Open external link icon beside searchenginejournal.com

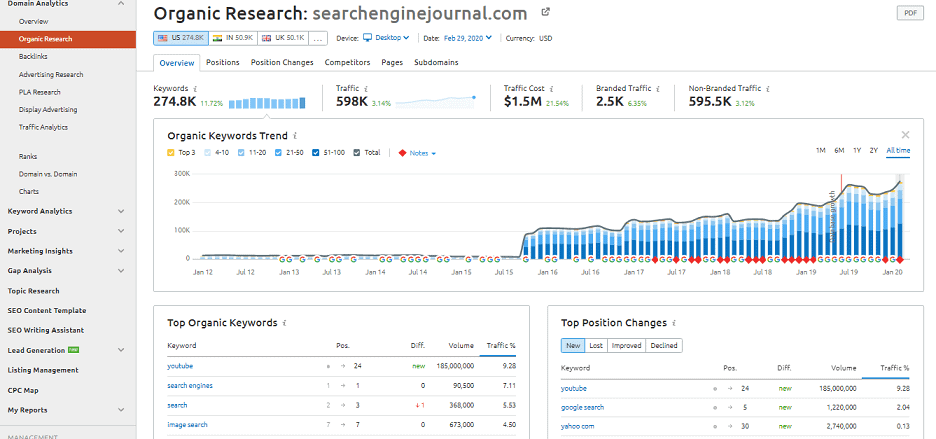click(x=545, y=12)
